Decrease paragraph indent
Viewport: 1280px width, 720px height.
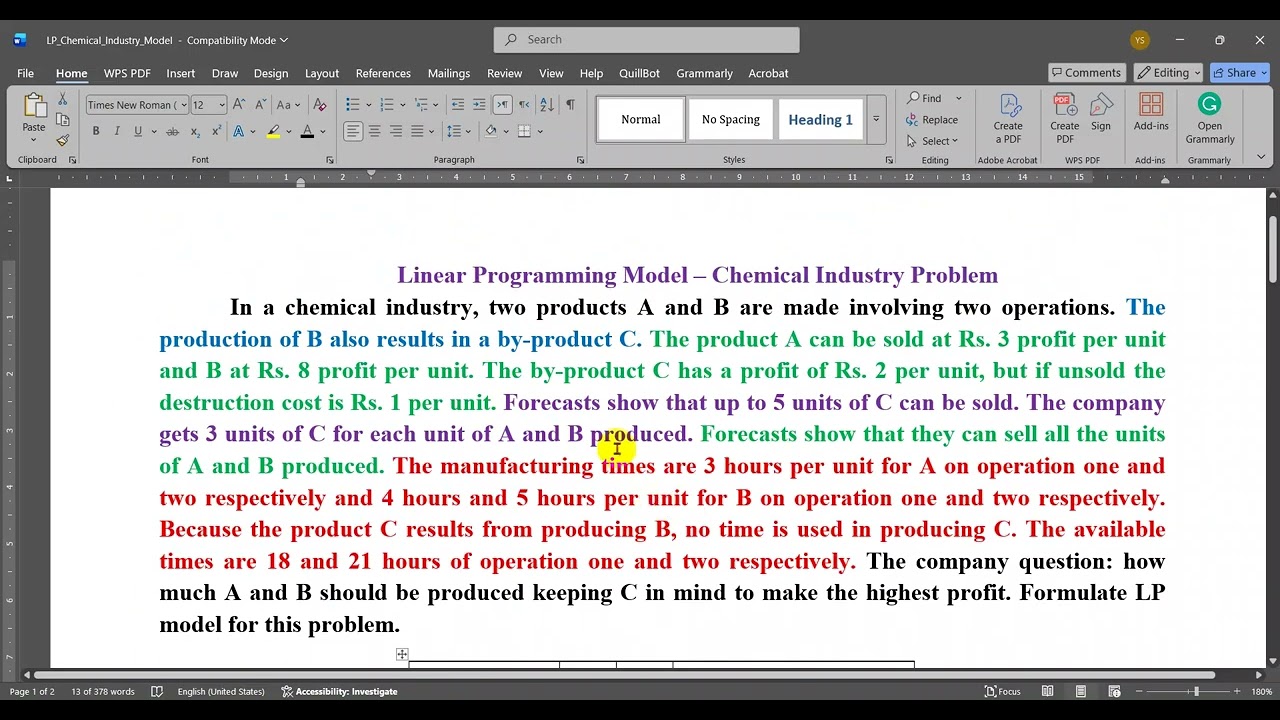tap(457, 105)
